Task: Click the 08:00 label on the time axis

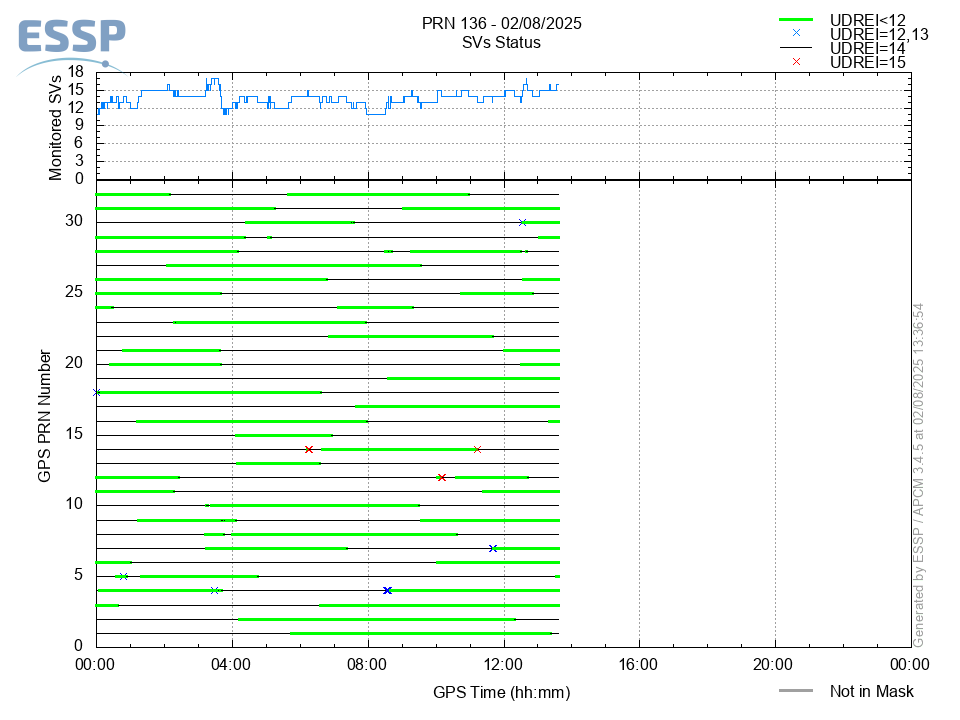Action: pos(367,664)
